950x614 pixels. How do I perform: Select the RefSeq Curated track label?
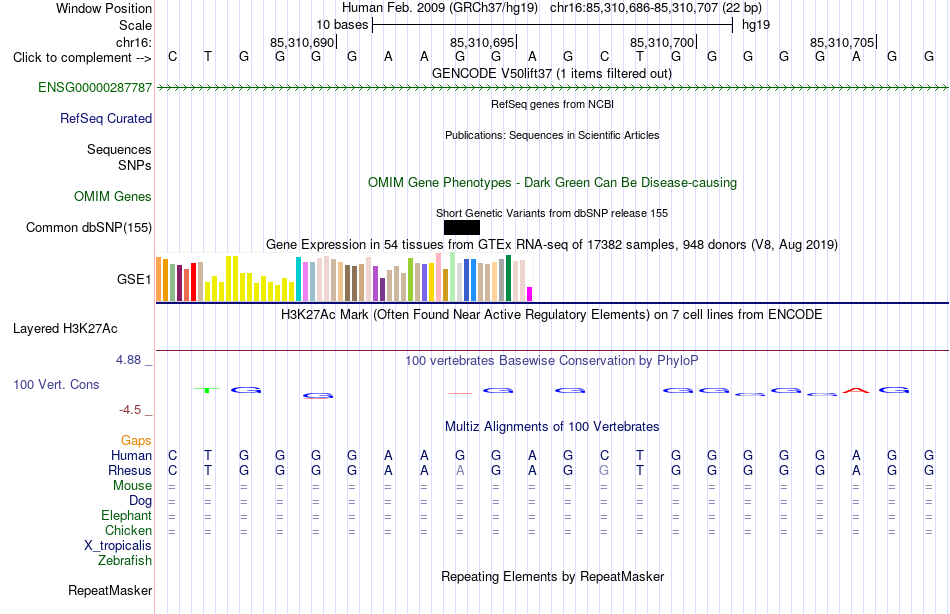(106, 118)
